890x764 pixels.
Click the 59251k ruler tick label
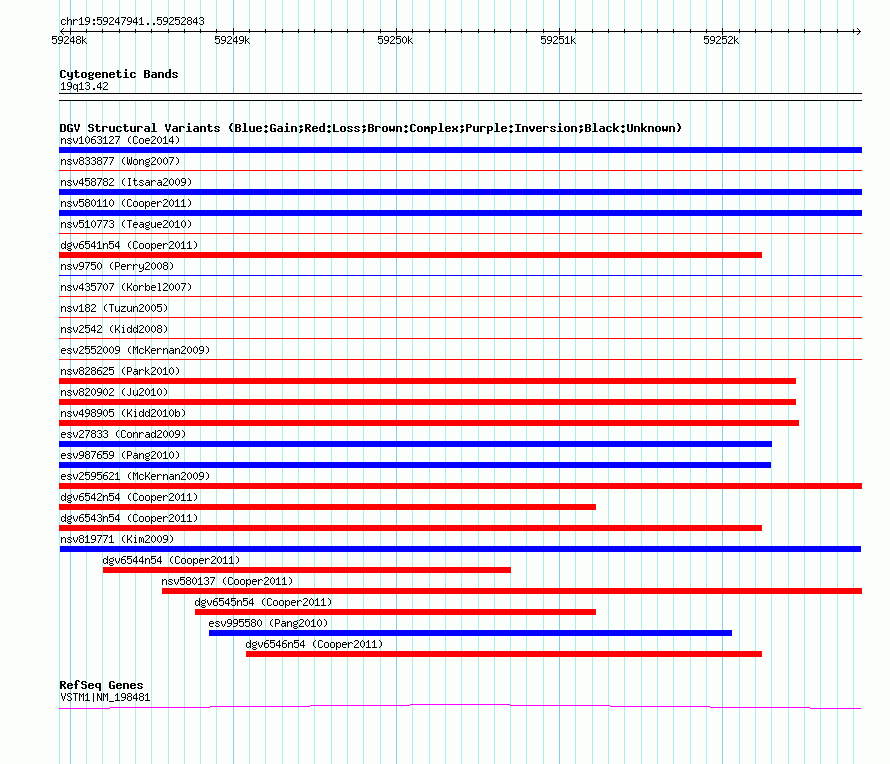558,40
